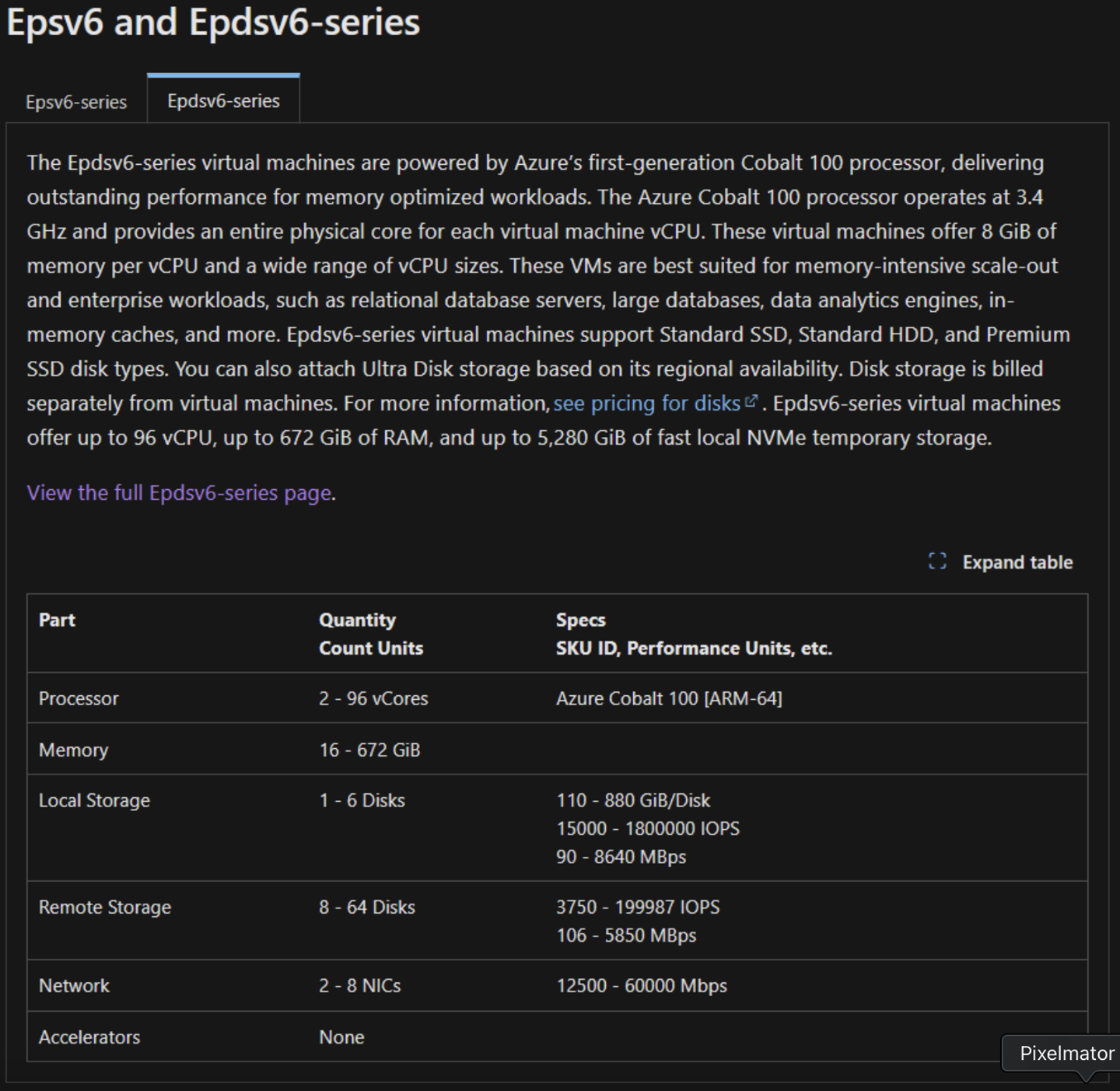Click the '12500 - 60000 Mbps' network spec
Screen dimensions: 1120x1091
642,985
